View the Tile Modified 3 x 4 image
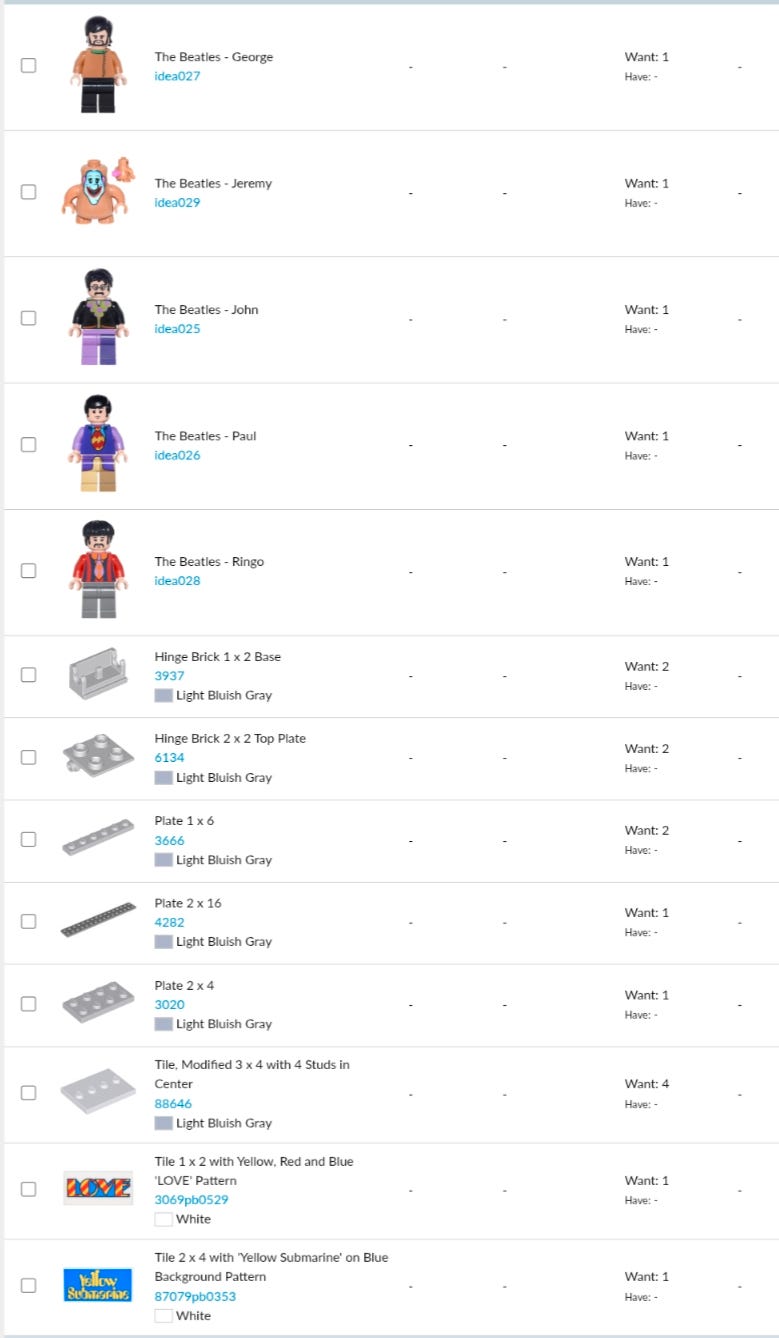The height and width of the screenshot is (1338, 779). tap(98, 1092)
